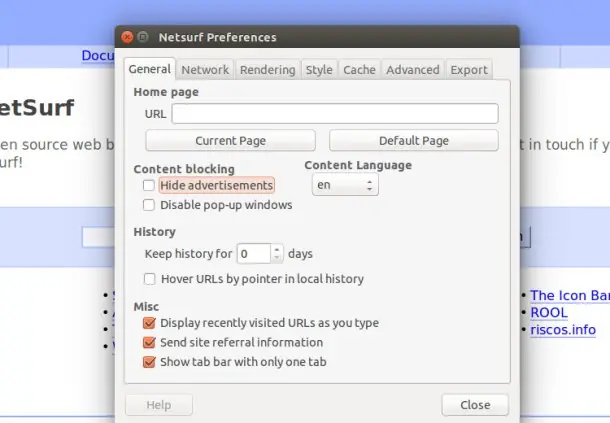Click the Default Page button
This screenshot has width=610, height=423.
click(x=414, y=140)
